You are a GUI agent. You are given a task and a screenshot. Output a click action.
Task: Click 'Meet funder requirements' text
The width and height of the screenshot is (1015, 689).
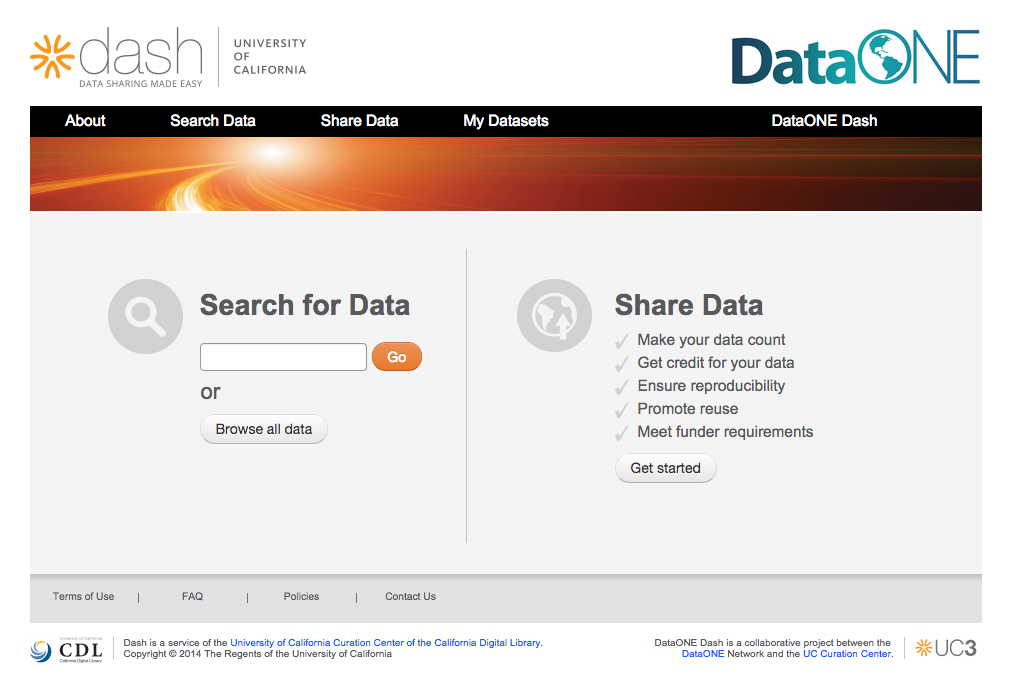coord(726,432)
